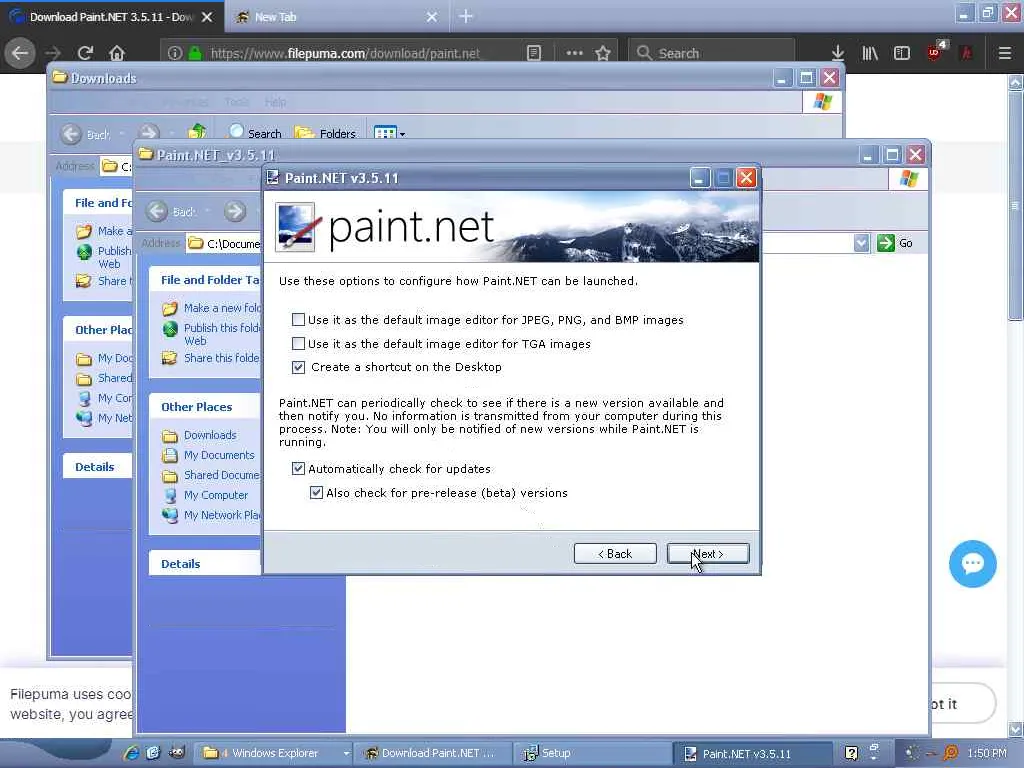Go to Firefox home page icon

coord(117,53)
